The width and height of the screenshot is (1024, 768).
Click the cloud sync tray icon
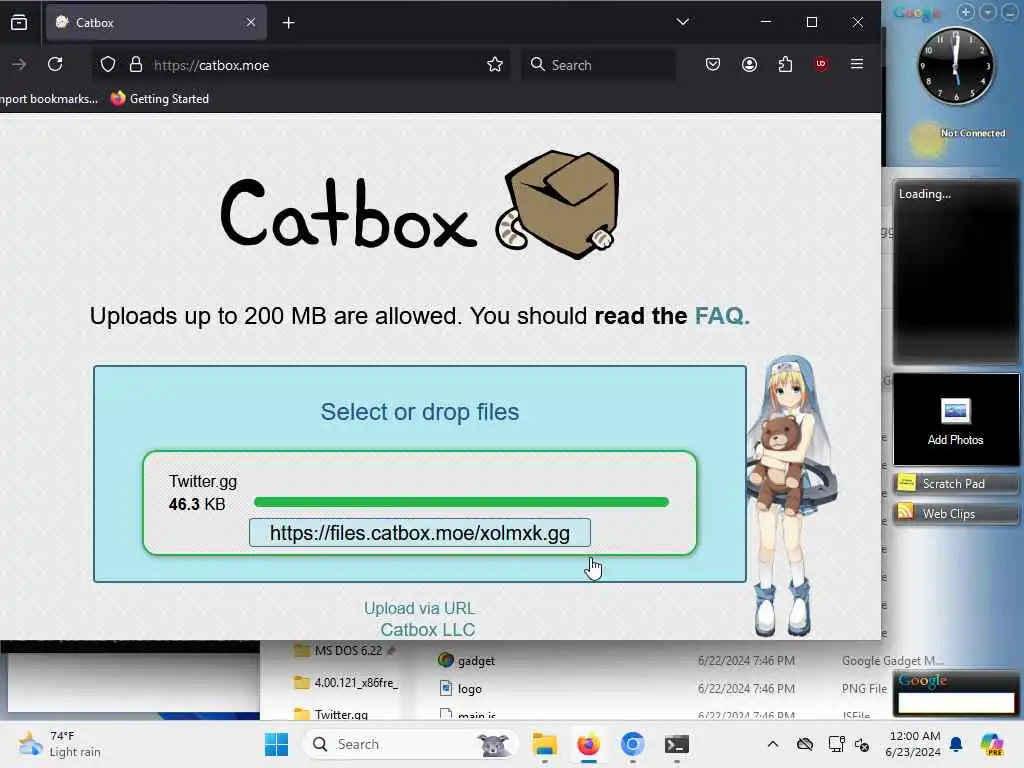(x=805, y=744)
